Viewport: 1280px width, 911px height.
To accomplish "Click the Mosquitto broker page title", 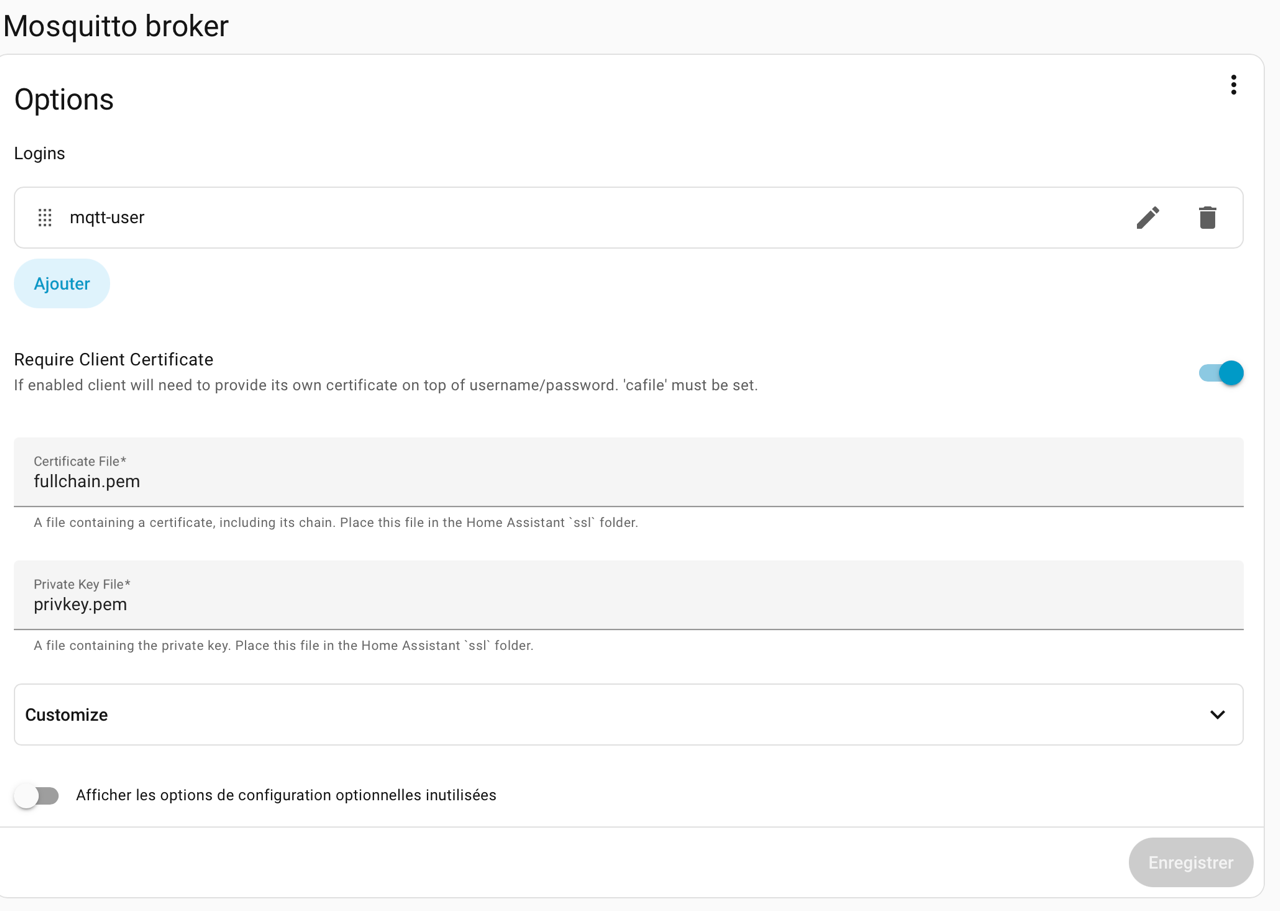I will (x=116, y=26).
